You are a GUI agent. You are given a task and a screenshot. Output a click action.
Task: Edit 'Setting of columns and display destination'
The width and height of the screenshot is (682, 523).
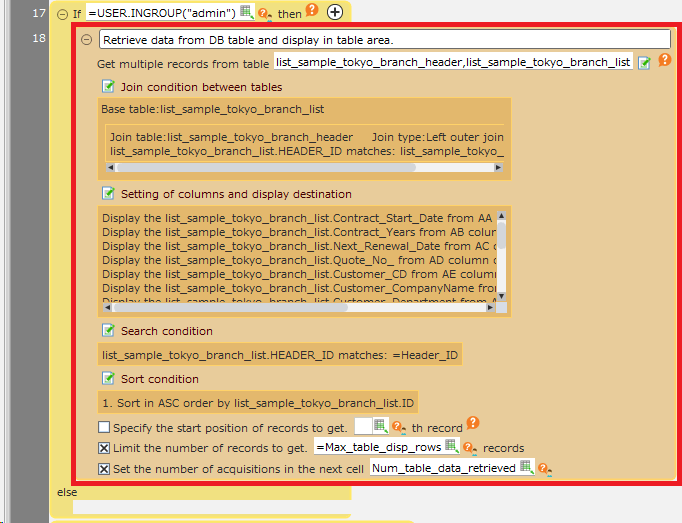pyautogui.click(x=108, y=193)
